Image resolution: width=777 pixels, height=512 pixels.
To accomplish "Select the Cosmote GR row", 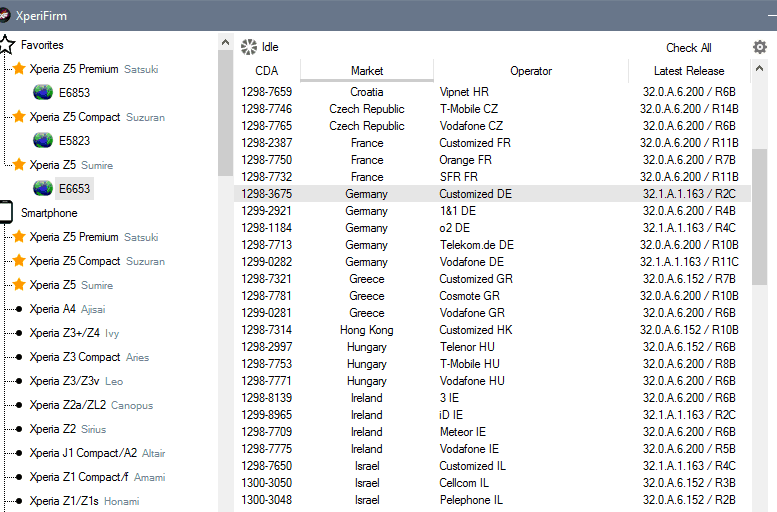I will [492, 296].
